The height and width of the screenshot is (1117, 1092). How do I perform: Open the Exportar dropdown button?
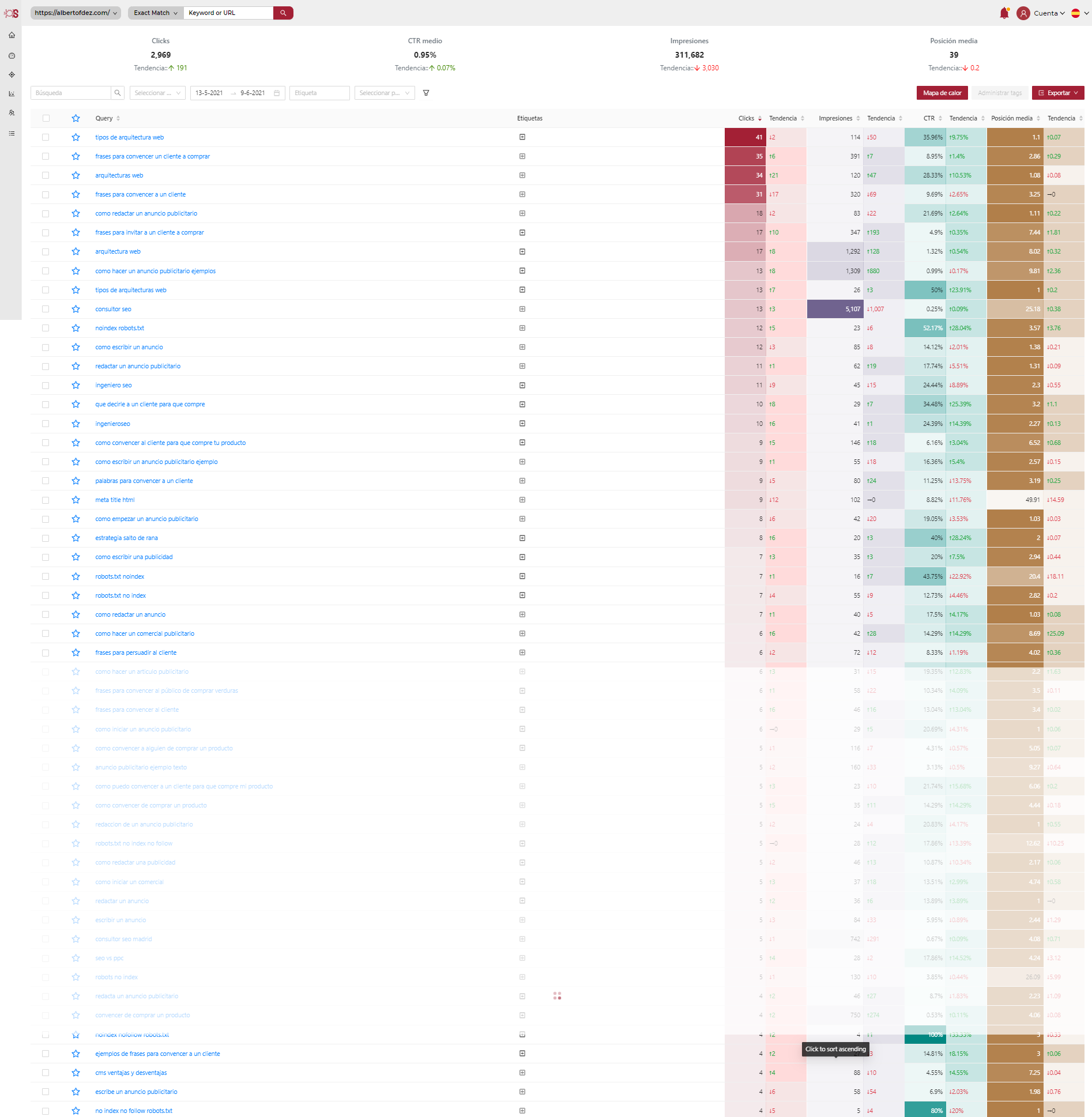coord(1058,93)
